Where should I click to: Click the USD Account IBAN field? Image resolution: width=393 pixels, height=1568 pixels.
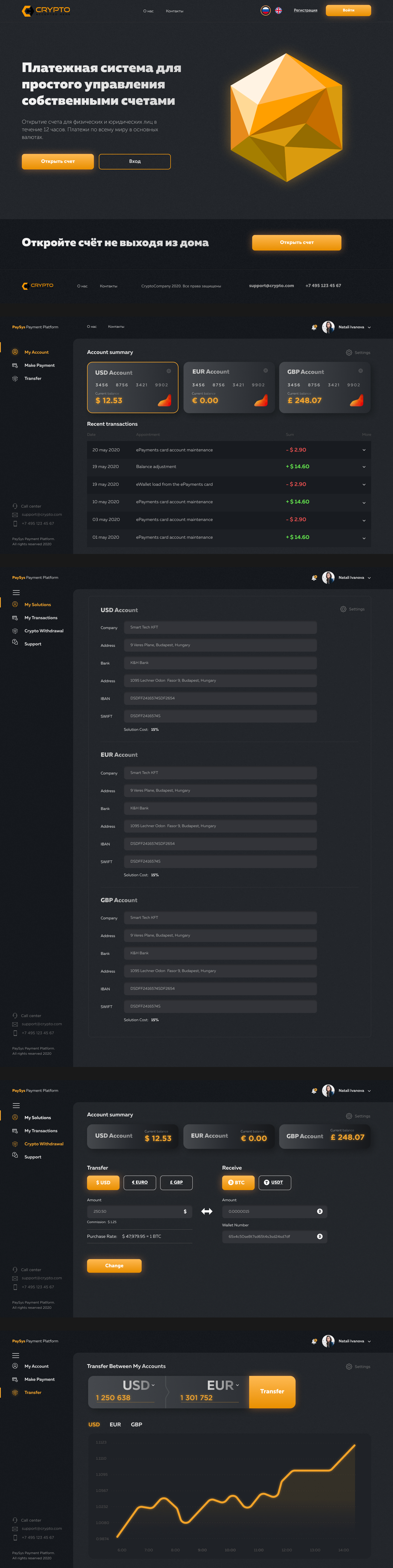220,698
